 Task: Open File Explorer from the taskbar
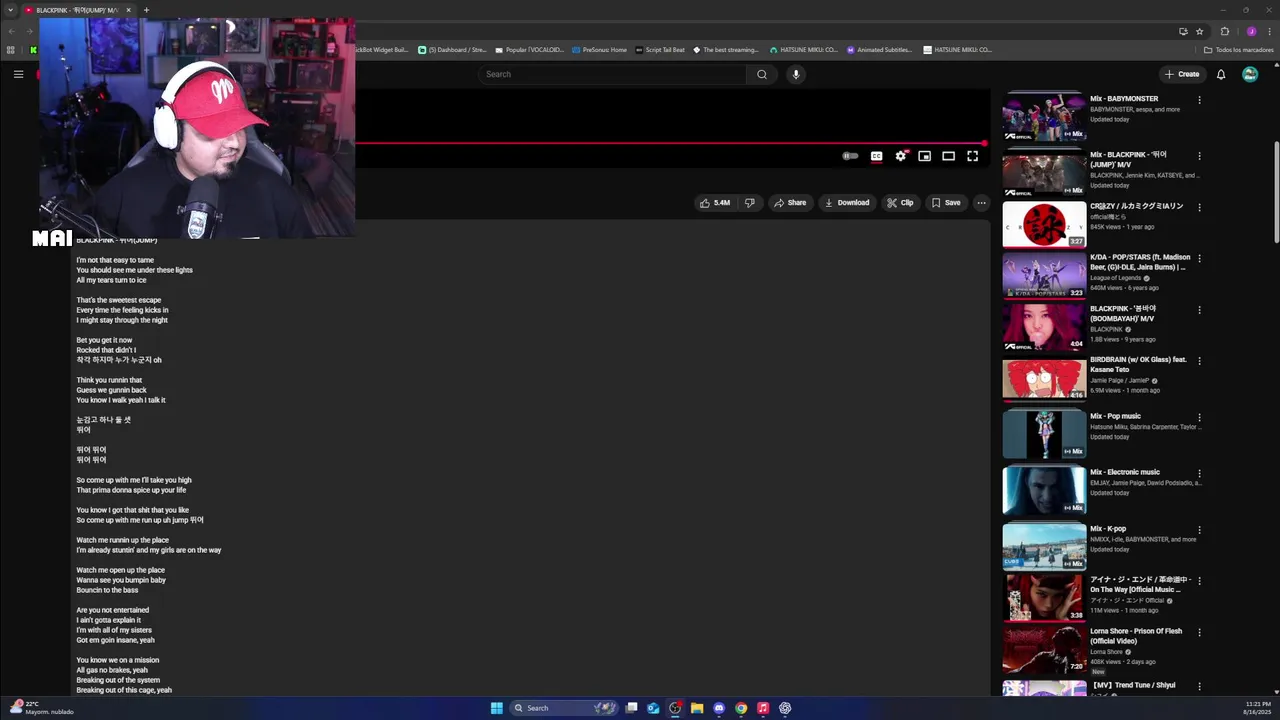[697, 708]
